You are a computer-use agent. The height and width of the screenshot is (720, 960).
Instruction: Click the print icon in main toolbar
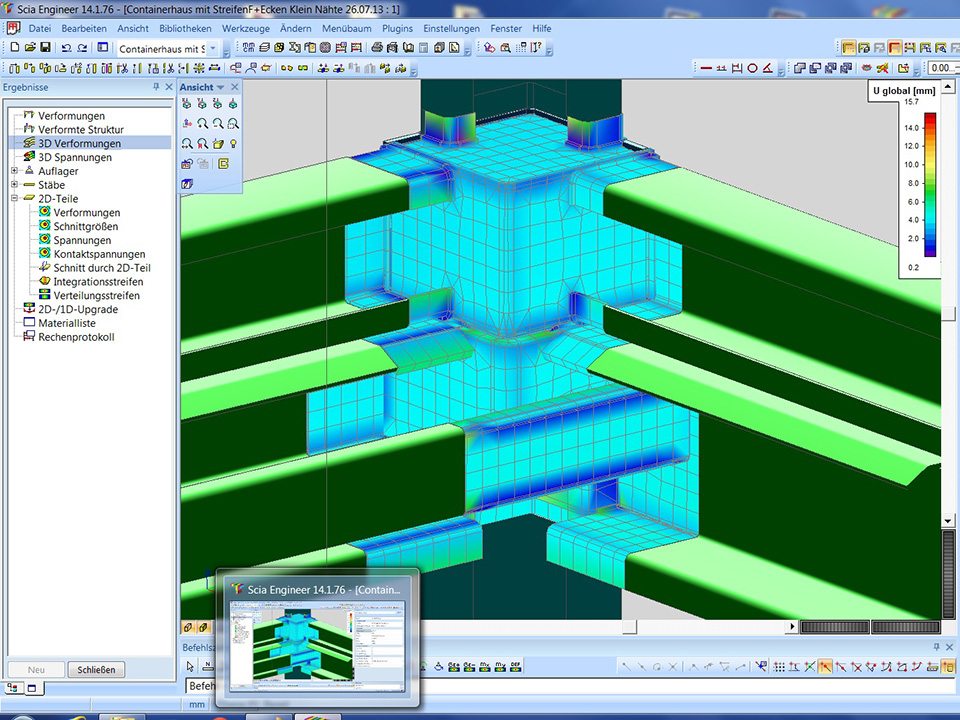tap(377, 48)
